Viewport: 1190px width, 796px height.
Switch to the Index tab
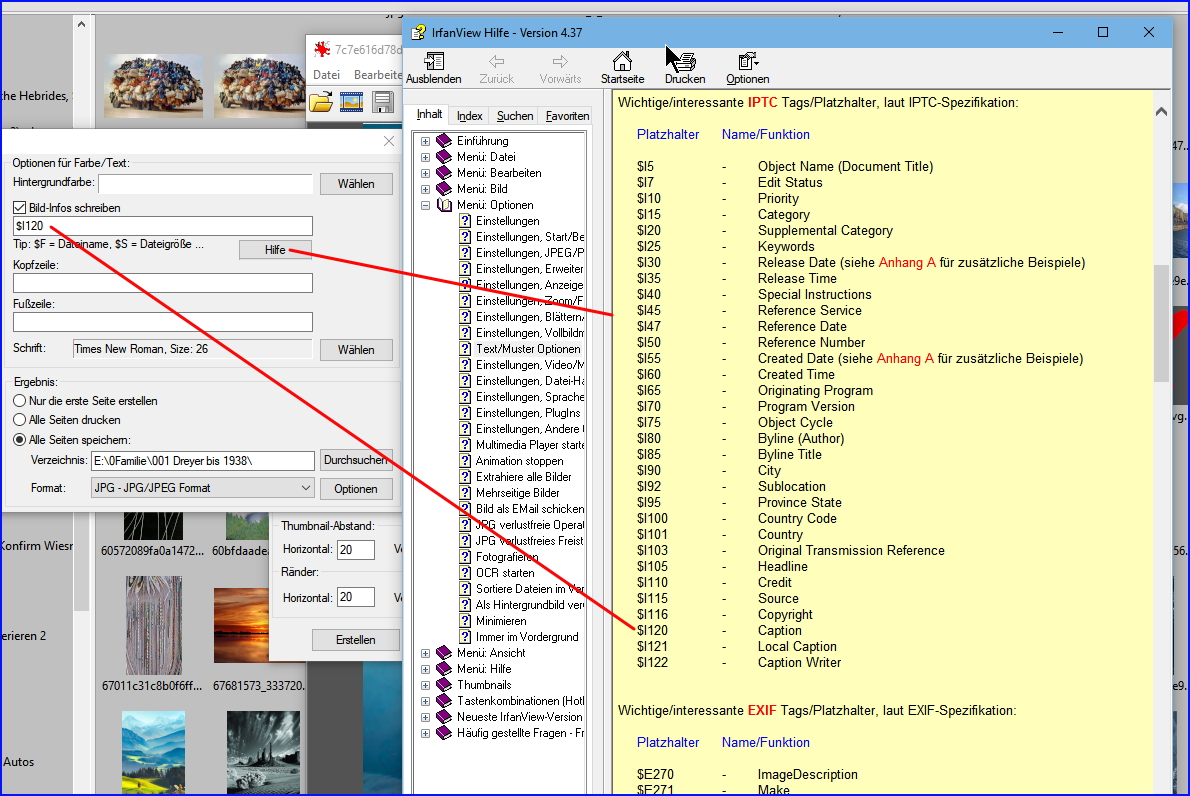click(470, 116)
